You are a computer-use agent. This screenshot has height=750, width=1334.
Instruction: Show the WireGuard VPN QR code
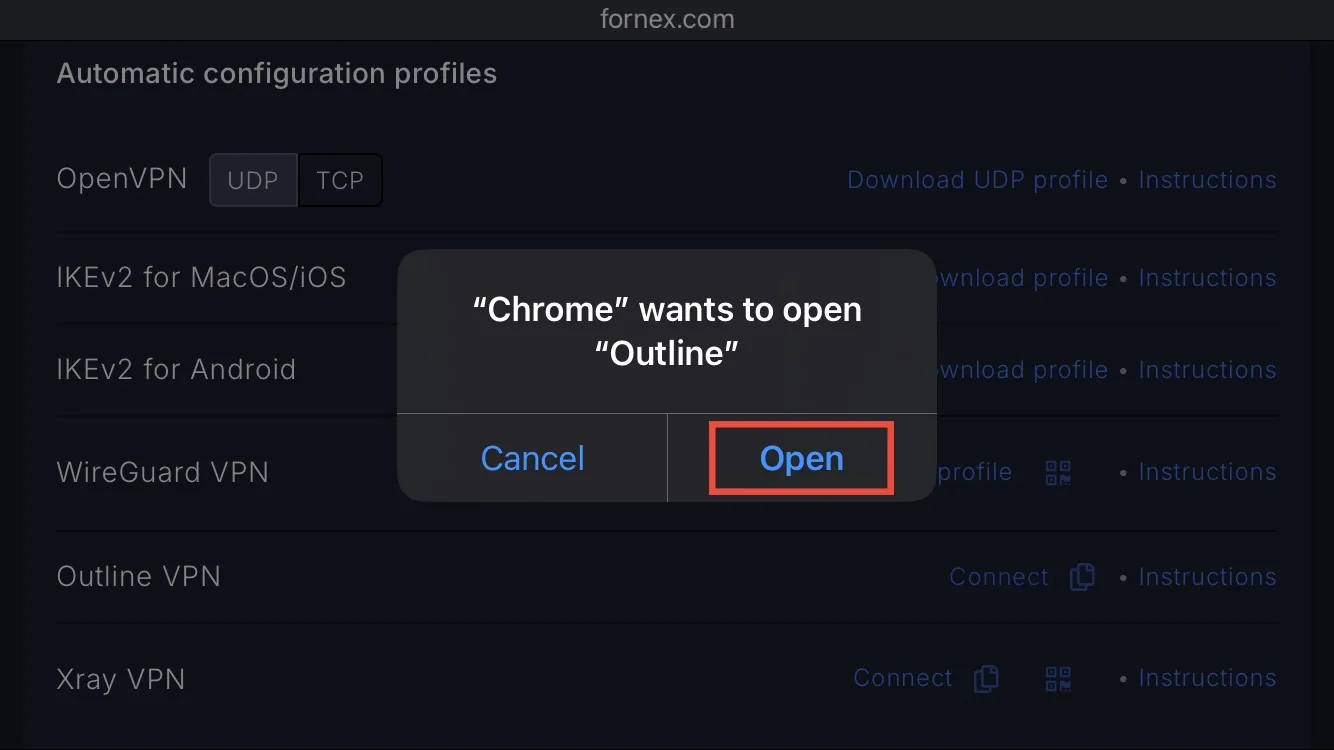(1058, 472)
